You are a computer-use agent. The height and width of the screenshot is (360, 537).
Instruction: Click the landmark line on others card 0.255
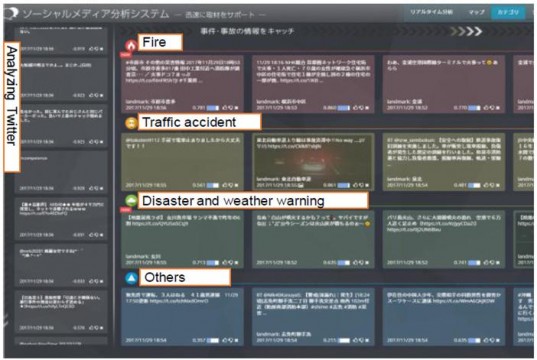284,334
